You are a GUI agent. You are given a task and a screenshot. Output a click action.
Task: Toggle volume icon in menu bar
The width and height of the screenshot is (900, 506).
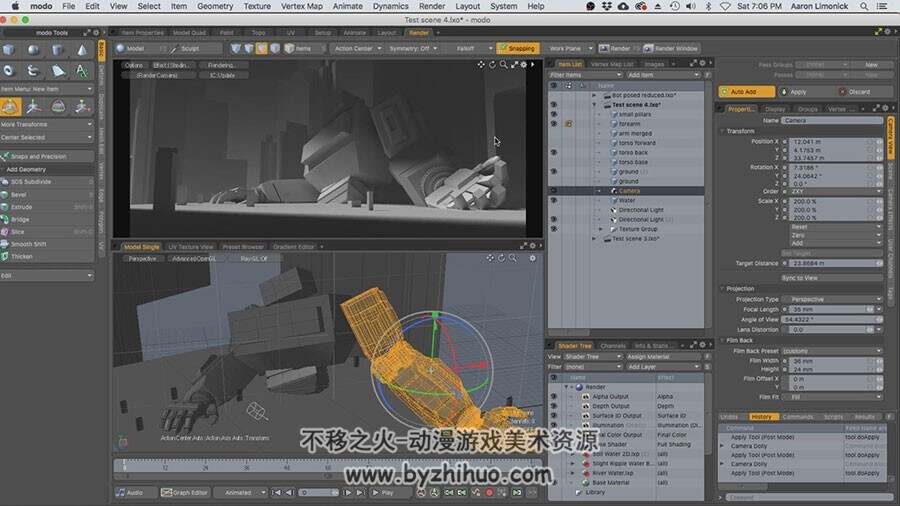click(691, 6)
